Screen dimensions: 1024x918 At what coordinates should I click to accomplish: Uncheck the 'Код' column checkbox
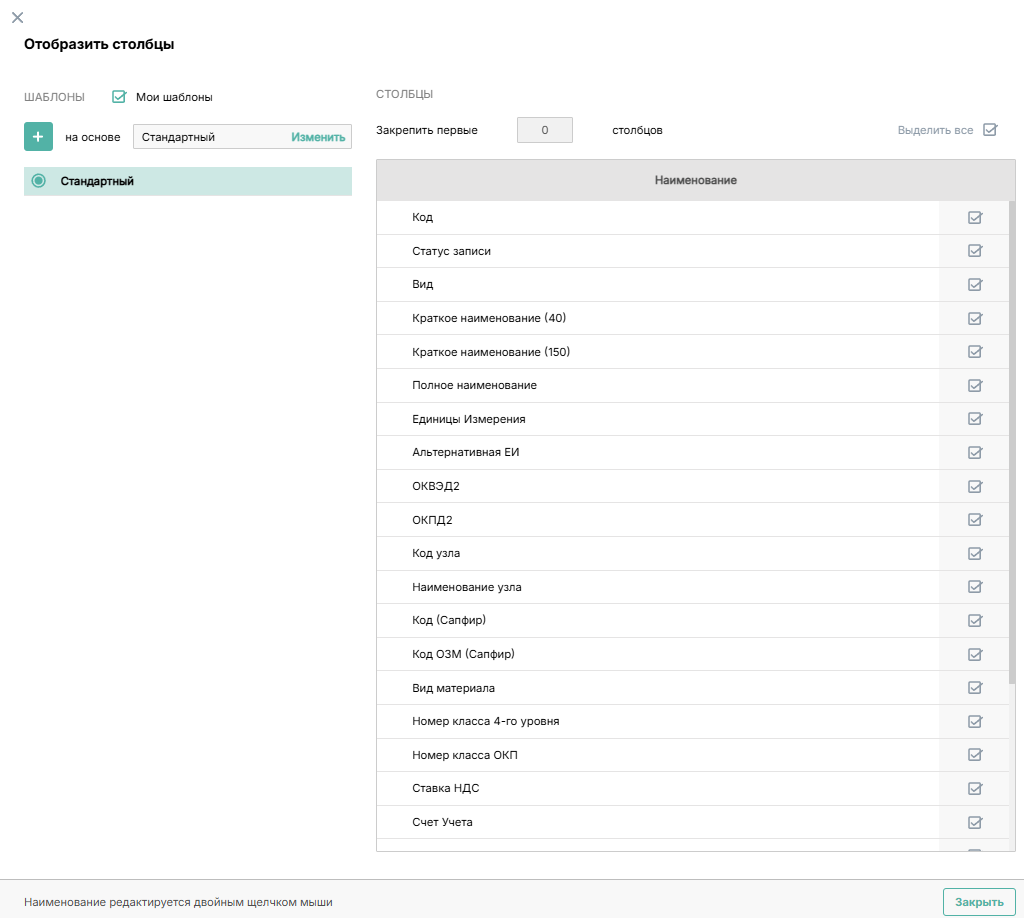coord(974,218)
